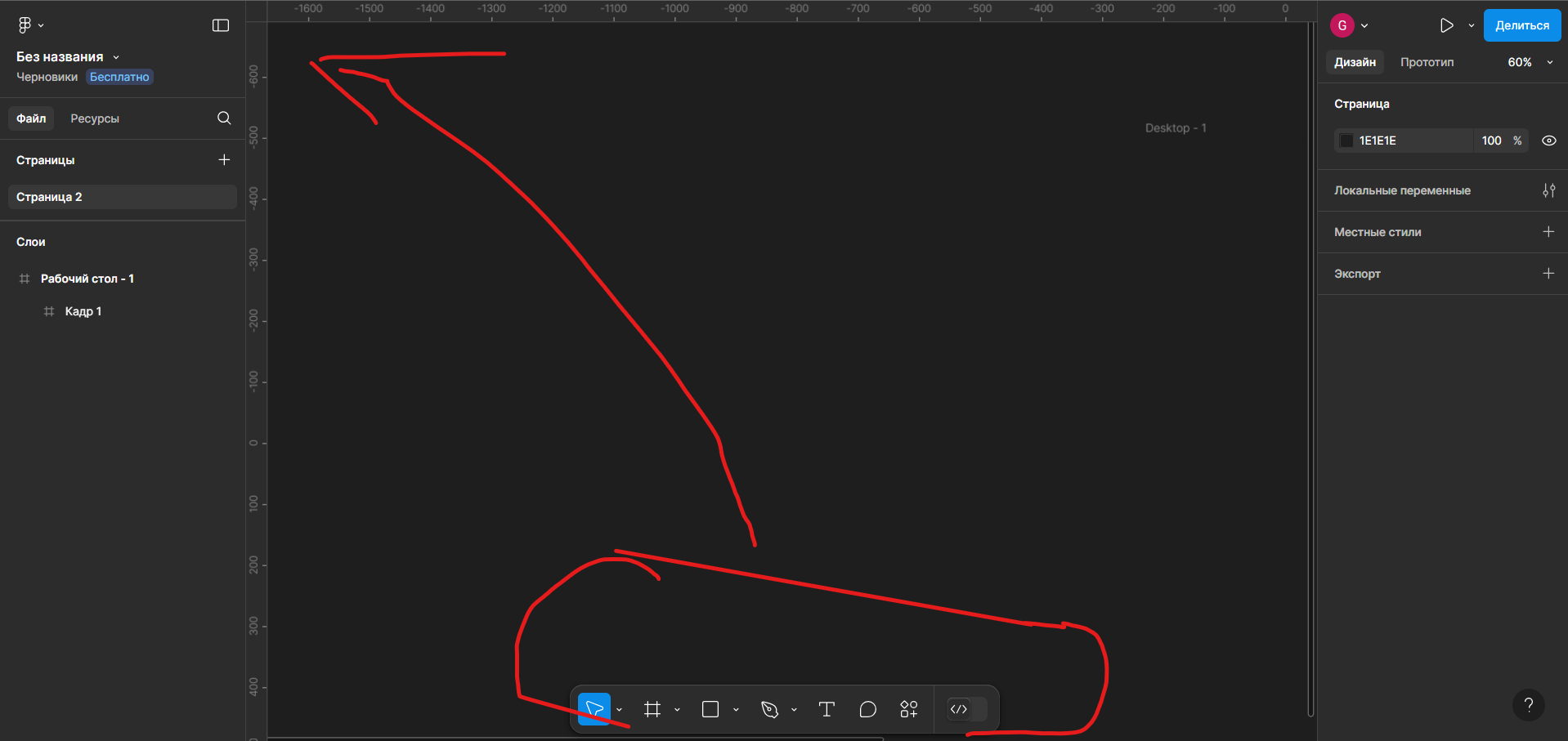Select the Move tool in toolbar
The image size is (1568, 741).
point(594,709)
